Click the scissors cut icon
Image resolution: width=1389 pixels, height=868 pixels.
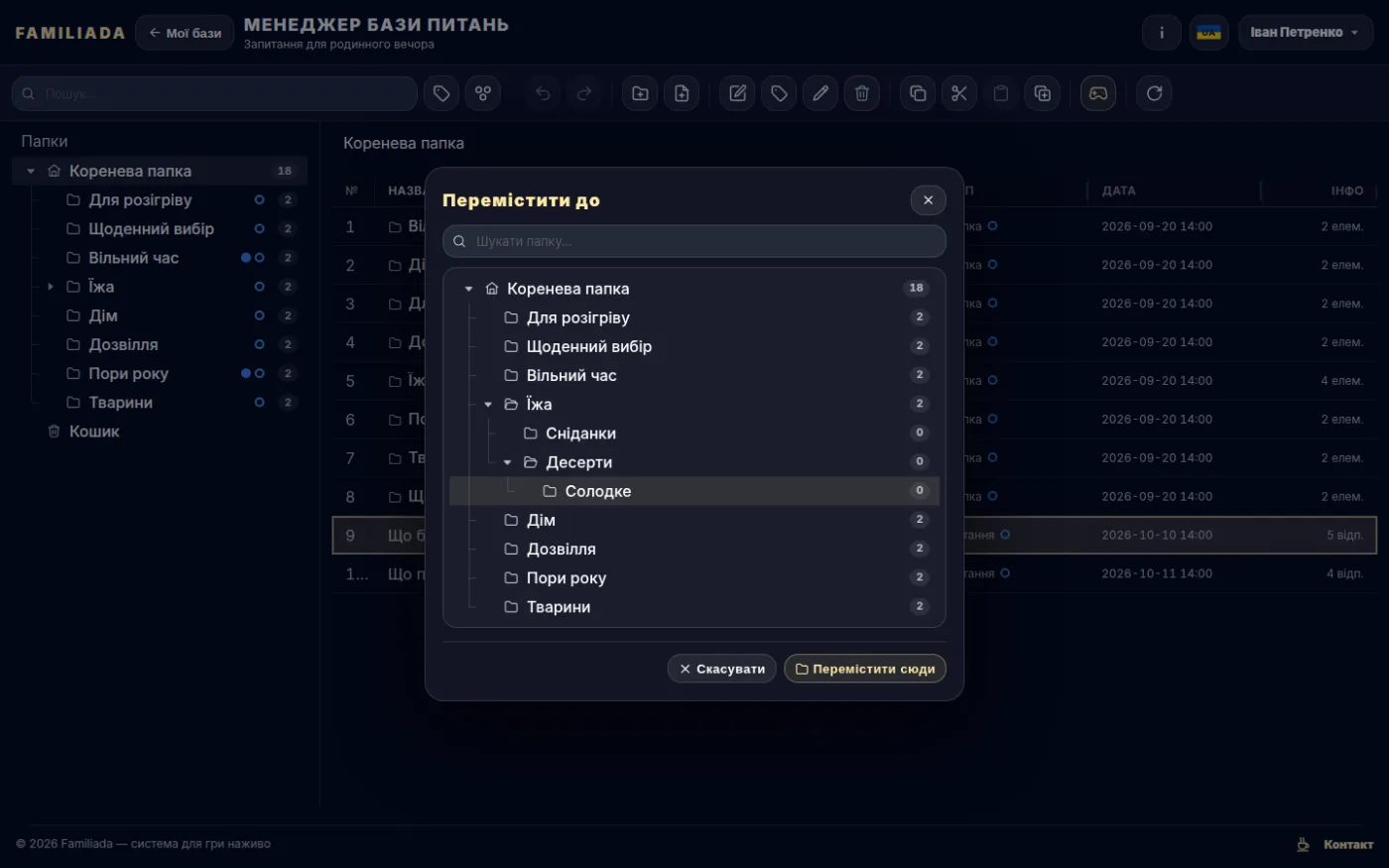click(x=958, y=93)
